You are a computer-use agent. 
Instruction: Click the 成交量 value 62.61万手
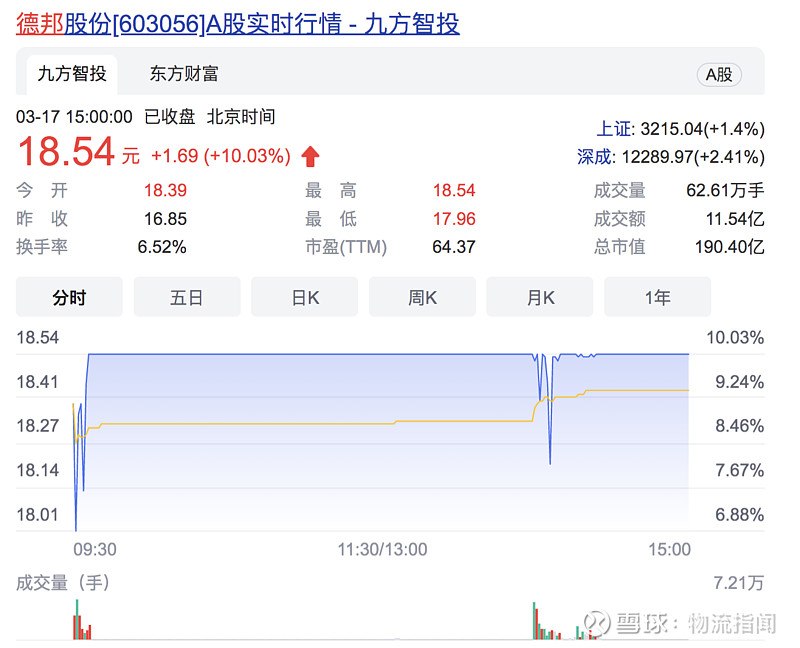pyautogui.click(x=725, y=190)
